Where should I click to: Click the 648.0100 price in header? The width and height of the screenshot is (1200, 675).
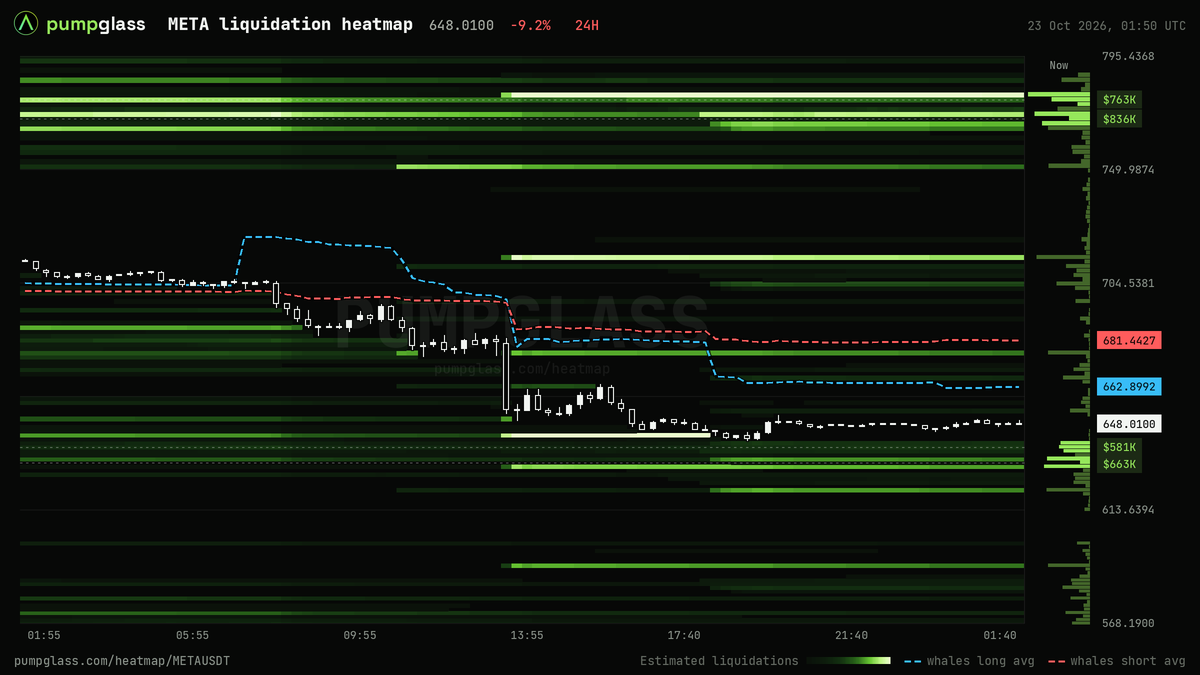click(x=461, y=25)
